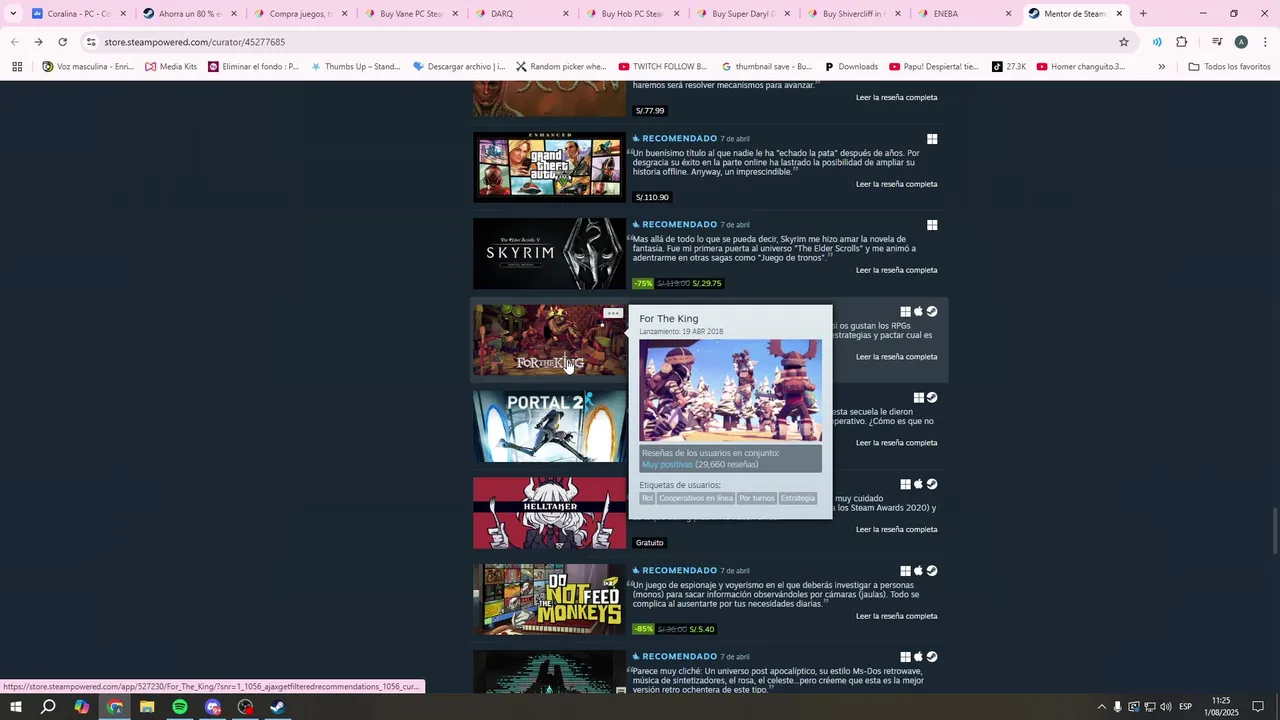Switch to the ENEBA tab

(964, 14)
